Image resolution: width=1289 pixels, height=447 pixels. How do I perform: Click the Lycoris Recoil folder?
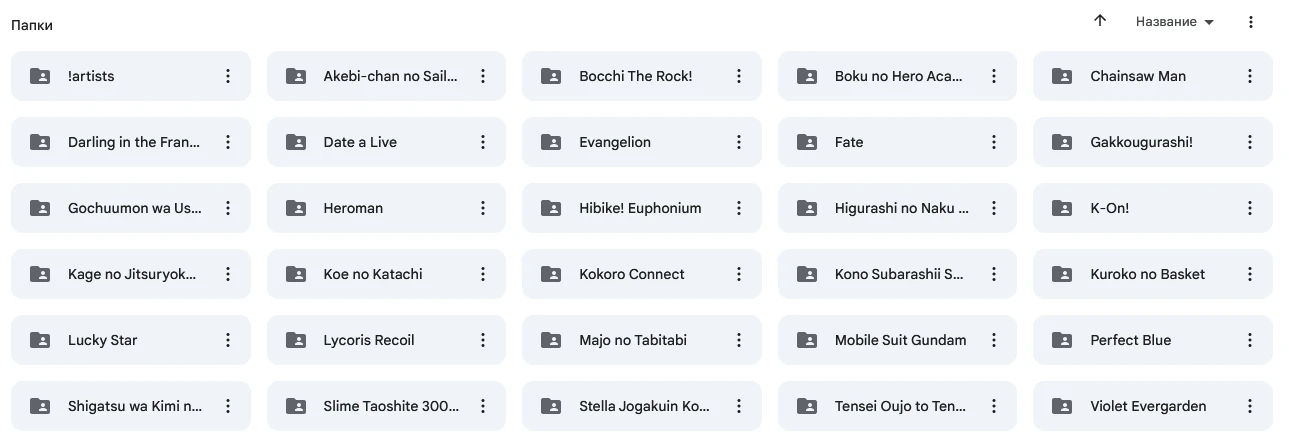[368, 340]
